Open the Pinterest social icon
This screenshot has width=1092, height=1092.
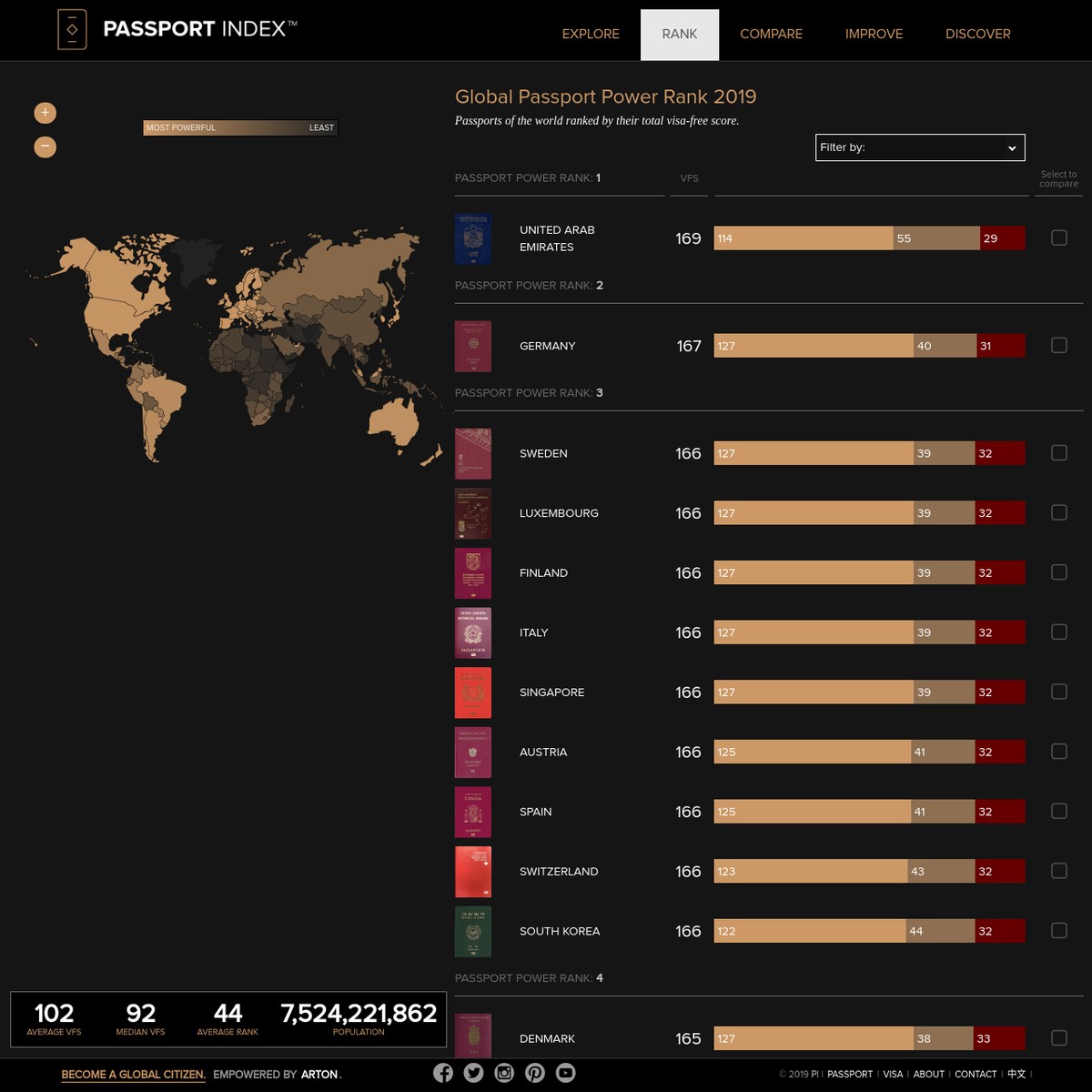pos(535,1073)
